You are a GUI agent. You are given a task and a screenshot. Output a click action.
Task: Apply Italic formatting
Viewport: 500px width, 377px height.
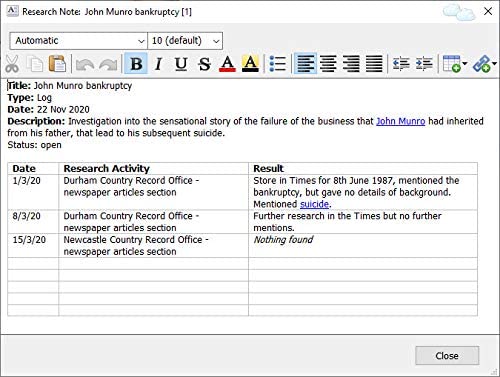click(x=159, y=64)
